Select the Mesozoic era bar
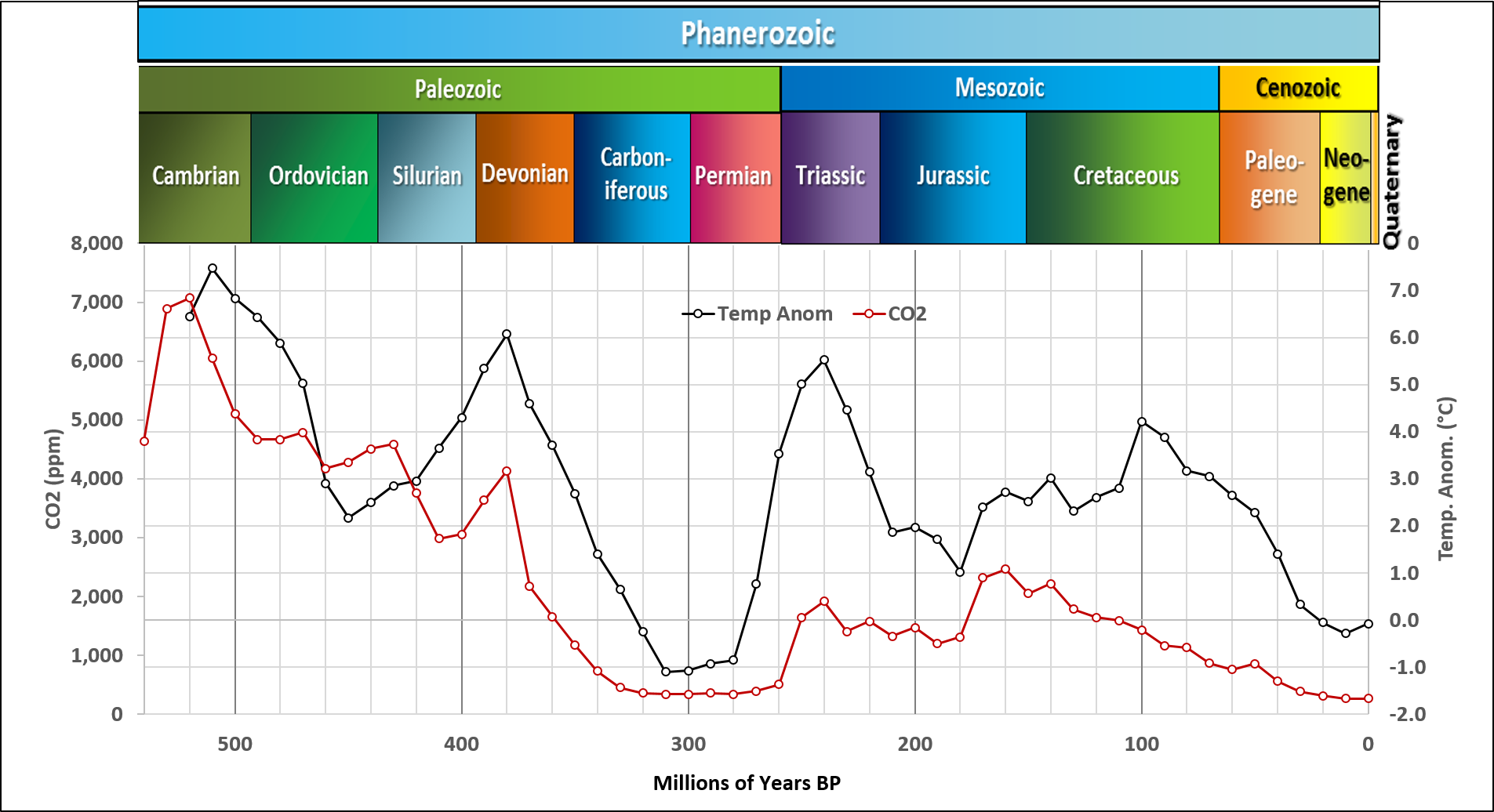 [999, 88]
